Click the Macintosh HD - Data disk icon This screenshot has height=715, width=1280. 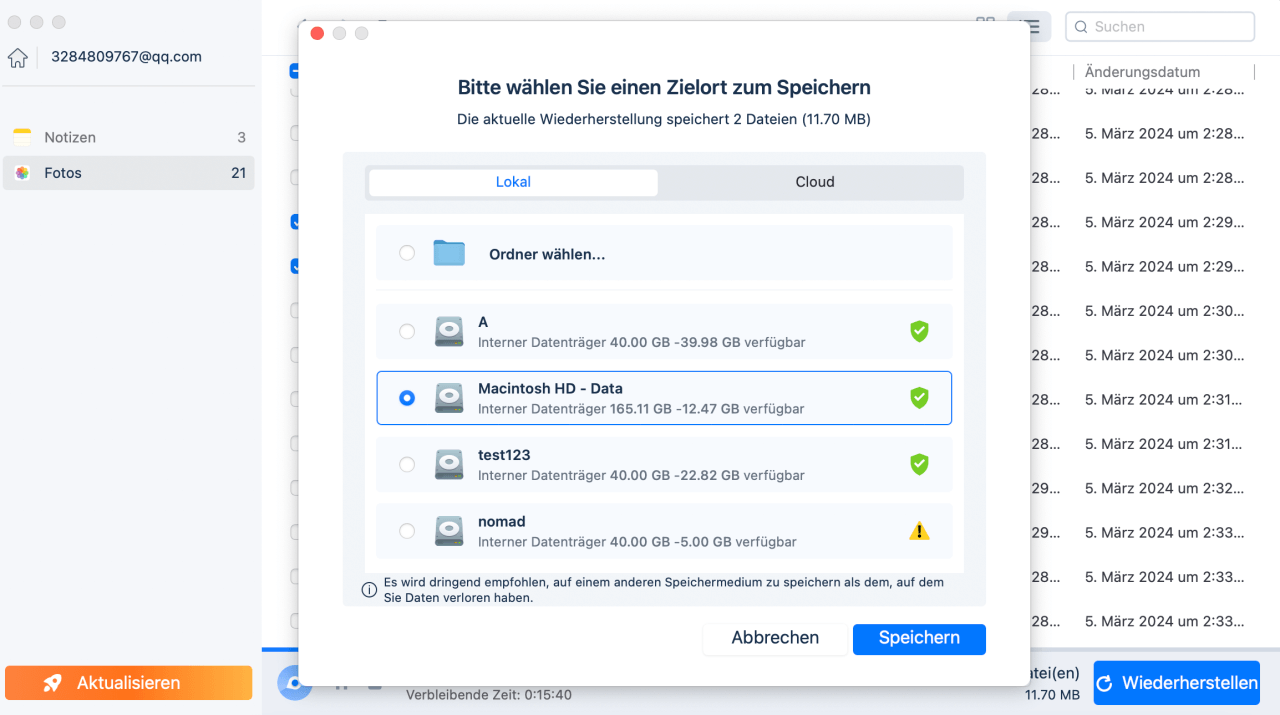pyautogui.click(x=449, y=398)
